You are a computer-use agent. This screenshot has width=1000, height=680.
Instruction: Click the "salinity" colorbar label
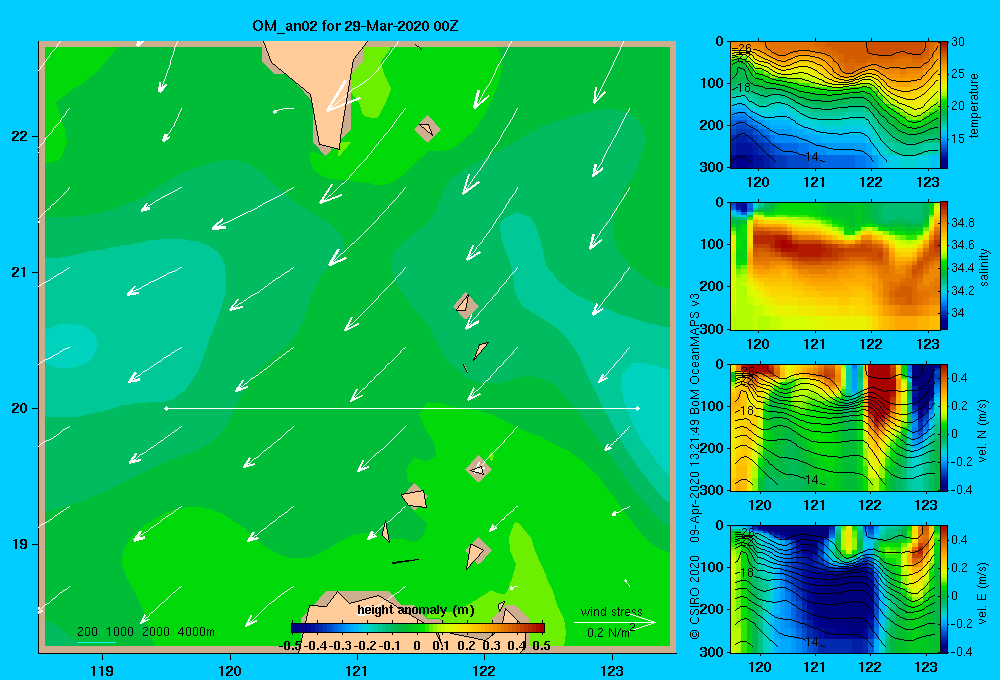point(984,267)
